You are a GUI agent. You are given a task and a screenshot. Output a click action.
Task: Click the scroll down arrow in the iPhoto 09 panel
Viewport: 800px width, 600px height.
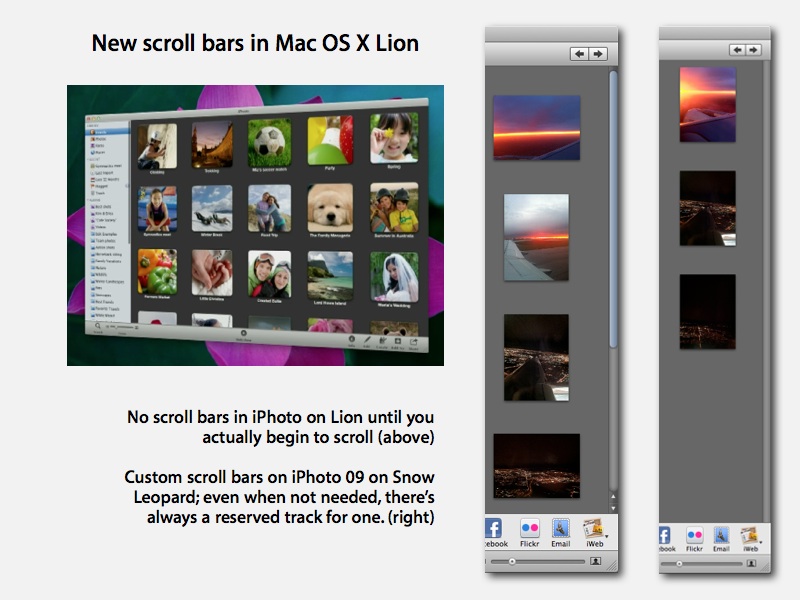613,508
